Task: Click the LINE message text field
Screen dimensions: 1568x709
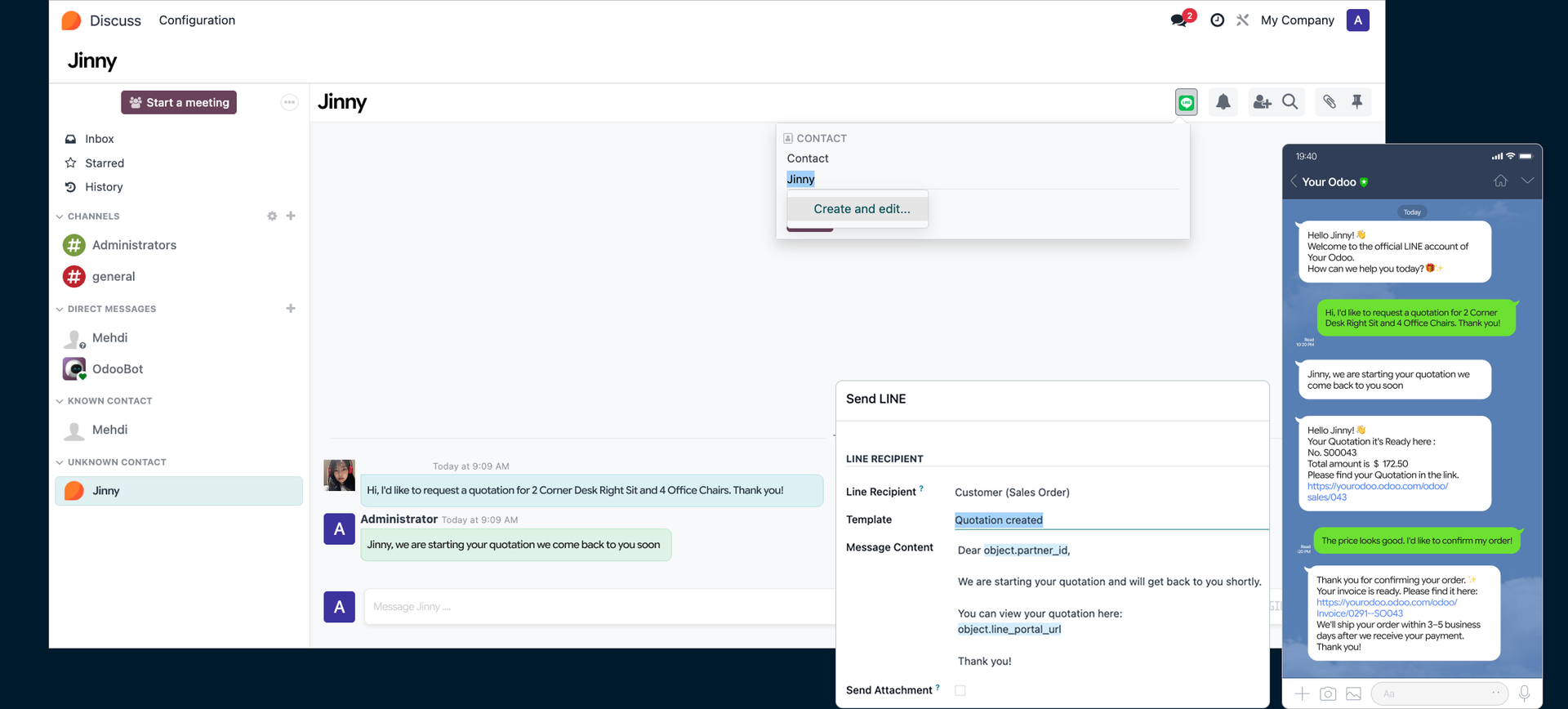Action: 1440,693
